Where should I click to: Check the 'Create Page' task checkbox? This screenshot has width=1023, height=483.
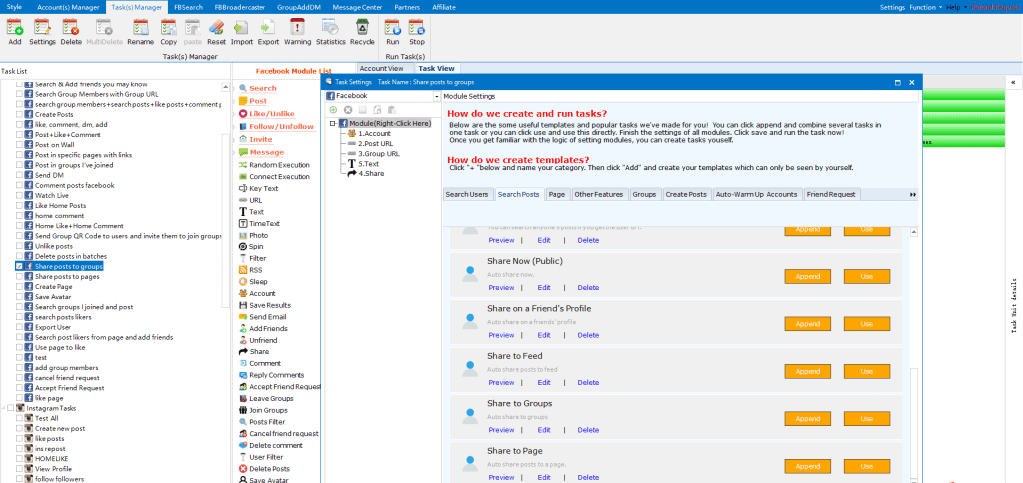(x=19, y=287)
